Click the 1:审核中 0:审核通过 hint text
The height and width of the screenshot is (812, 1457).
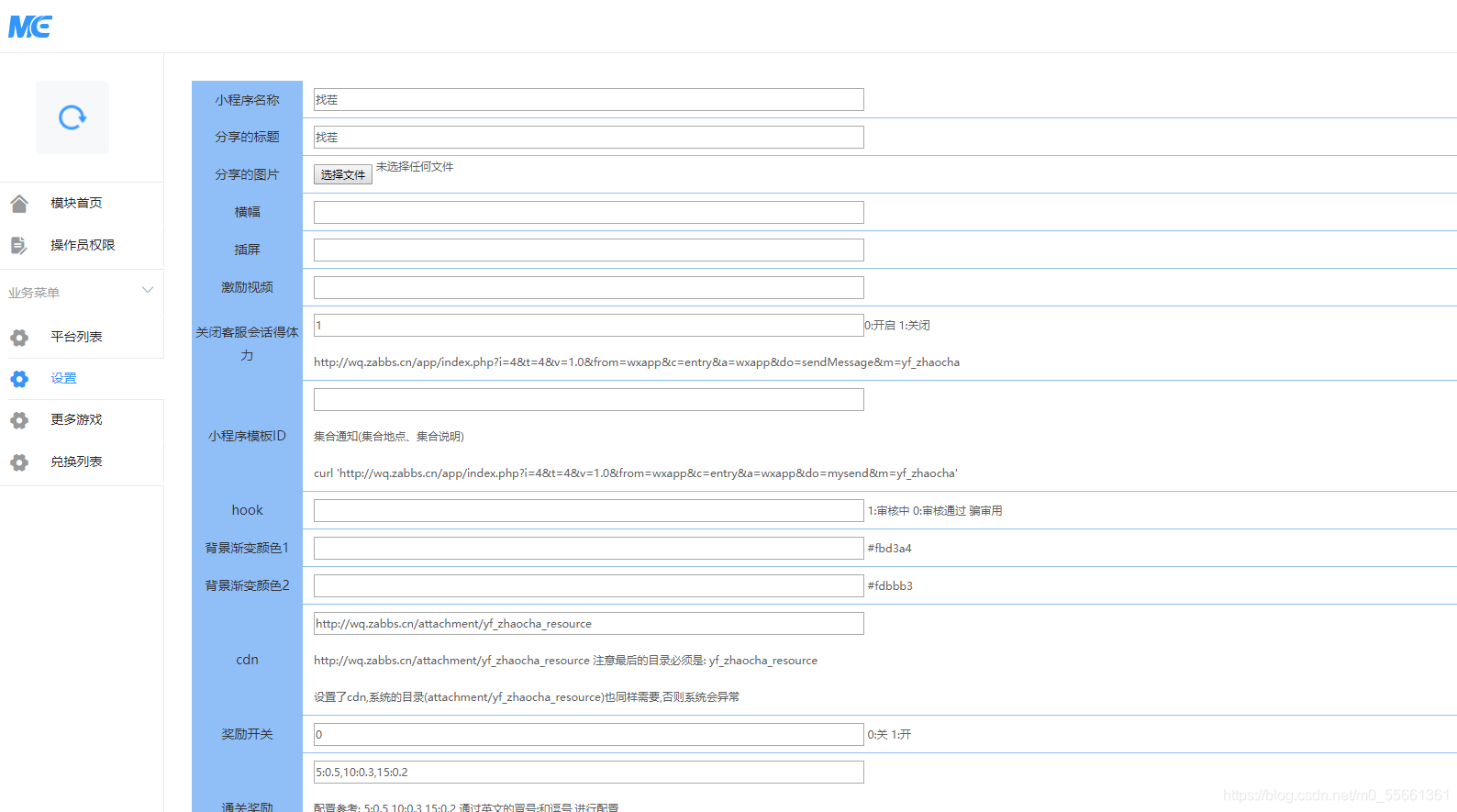935,511
